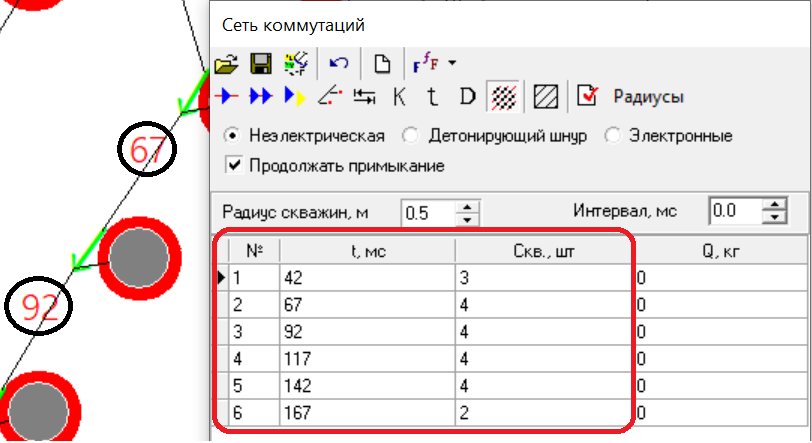The height and width of the screenshot is (443, 812).
Task: Select table cell with value 67
Action: pyautogui.click(x=368, y=305)
